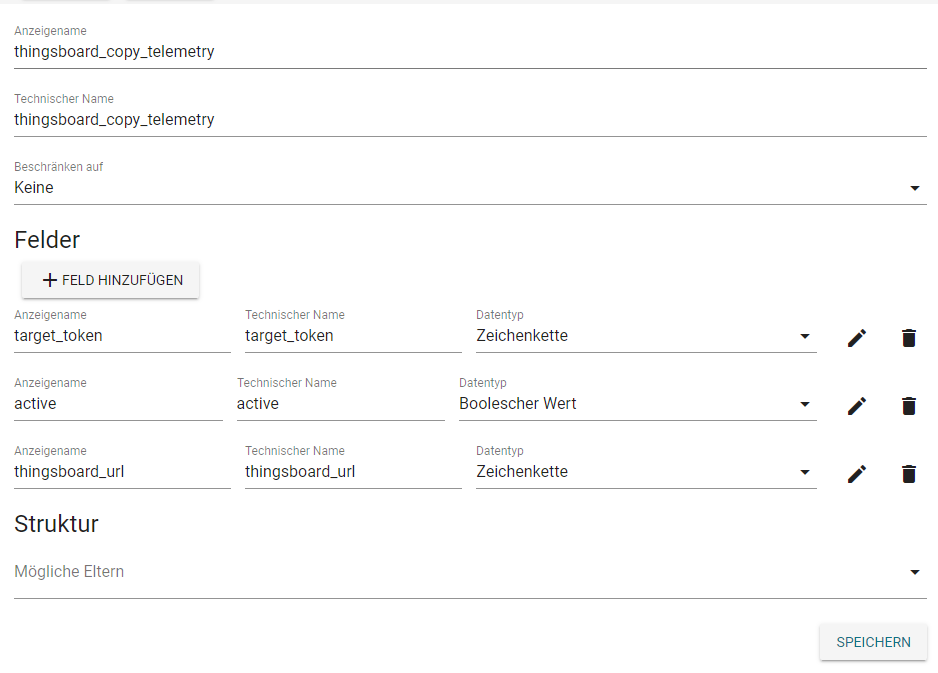Expand Datentyp dropdown for thingsboard_url
Viewport: 938px width, 673px height.
[645, 472]
